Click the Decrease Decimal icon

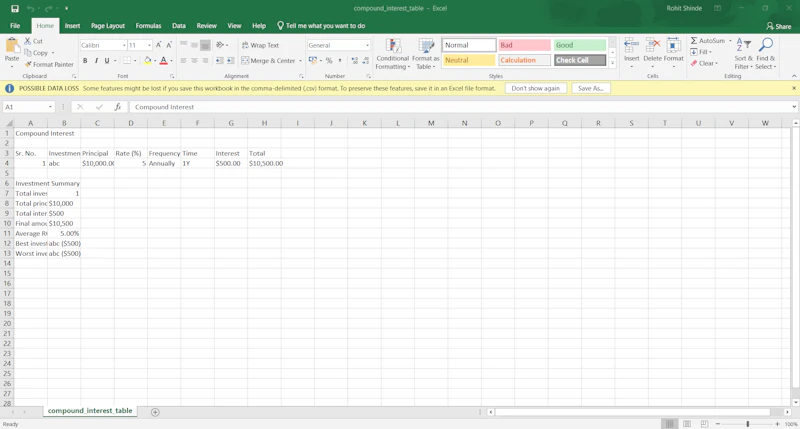[x=366, y=61]
